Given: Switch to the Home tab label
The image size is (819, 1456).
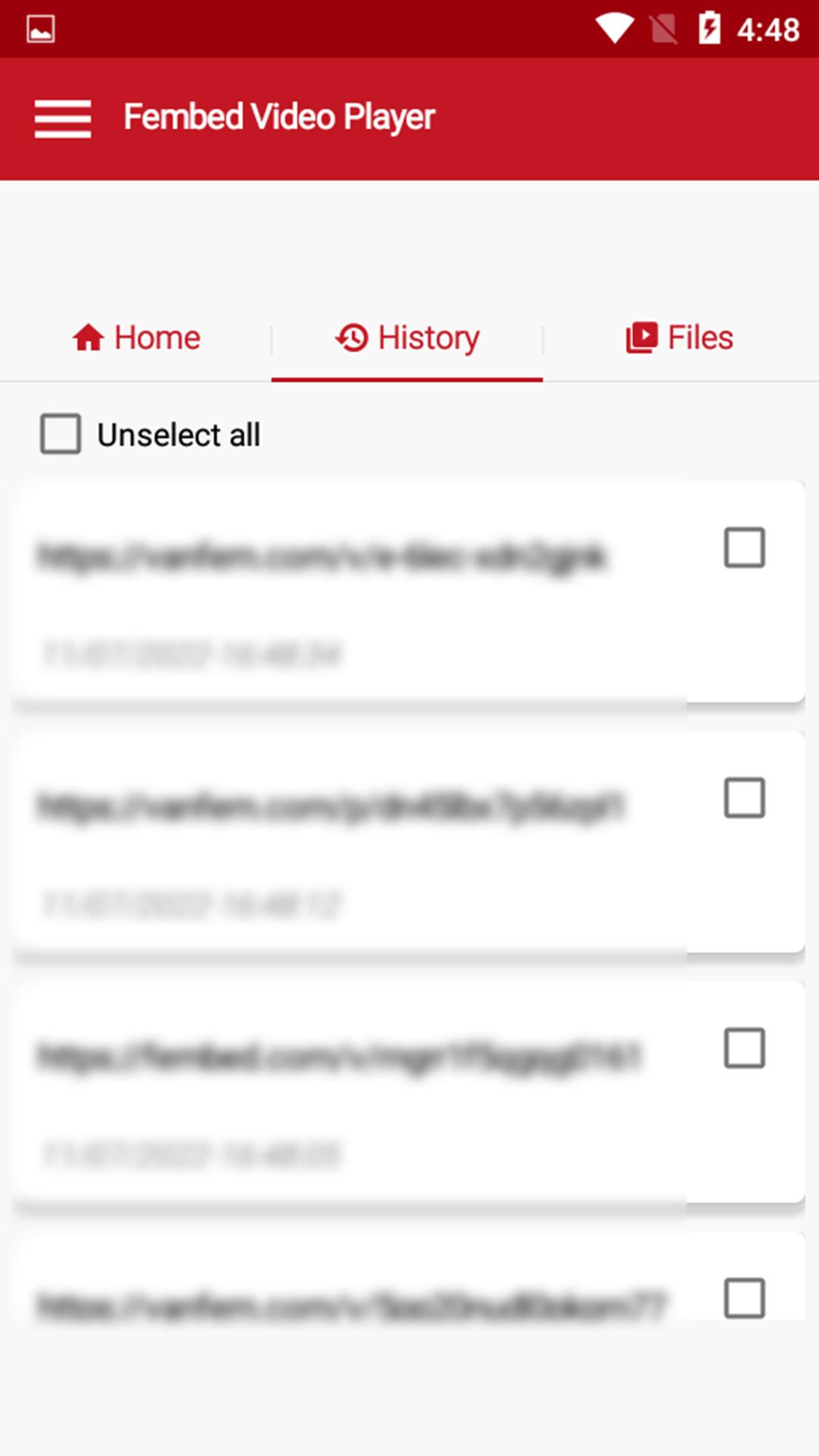Looking at the screenshot, I should click(157, 337).
